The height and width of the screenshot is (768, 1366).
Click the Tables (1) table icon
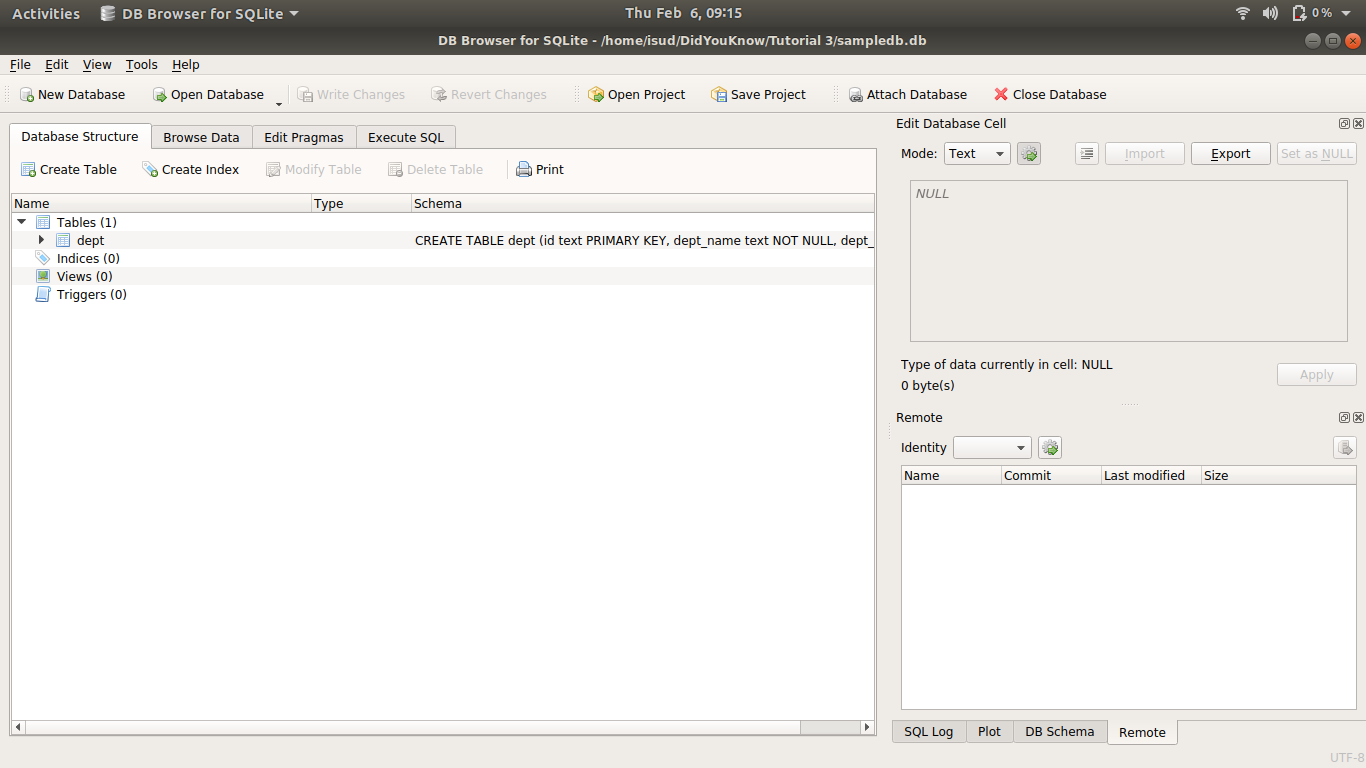tap(43, 222)
